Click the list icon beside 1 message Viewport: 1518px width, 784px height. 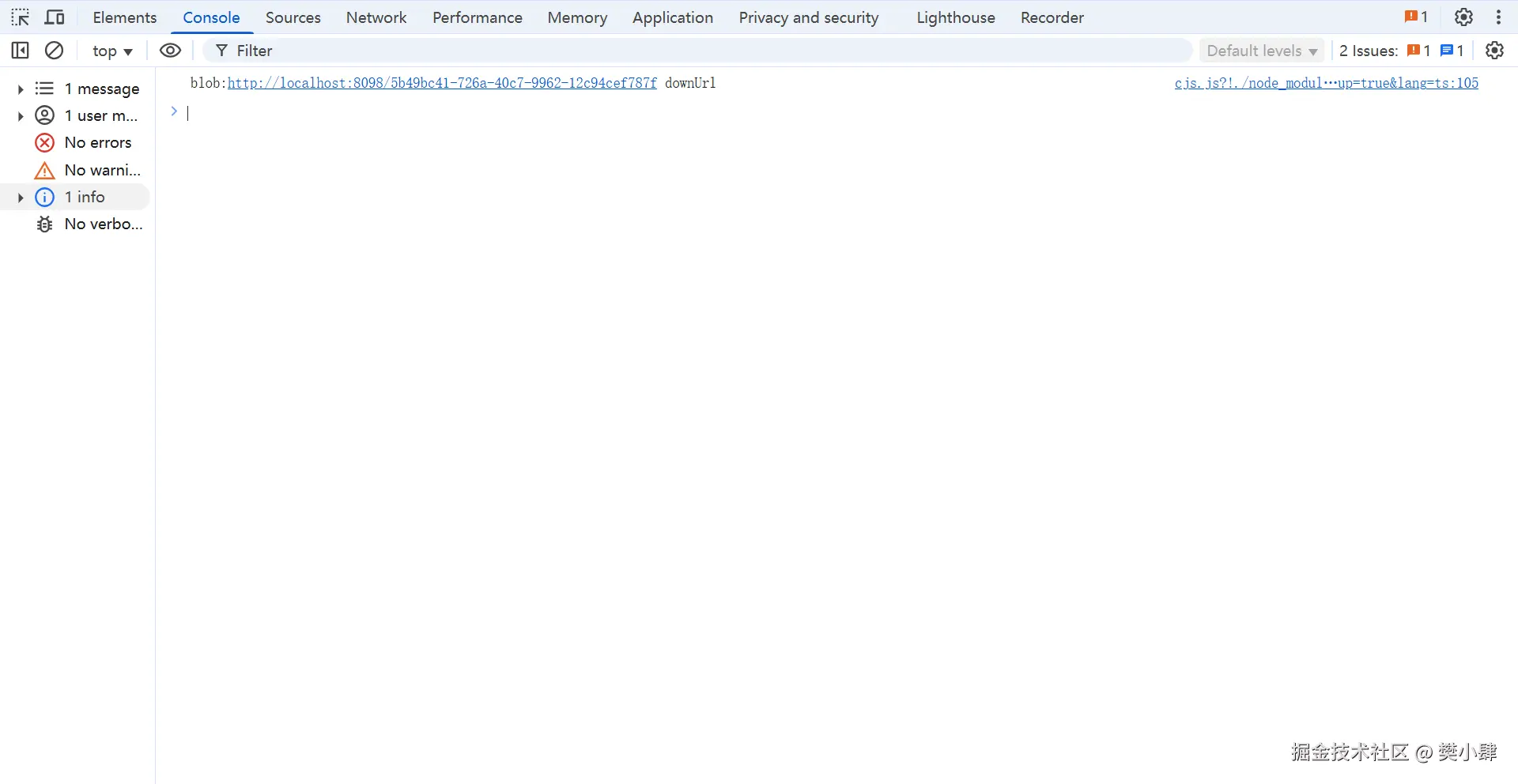45,89
